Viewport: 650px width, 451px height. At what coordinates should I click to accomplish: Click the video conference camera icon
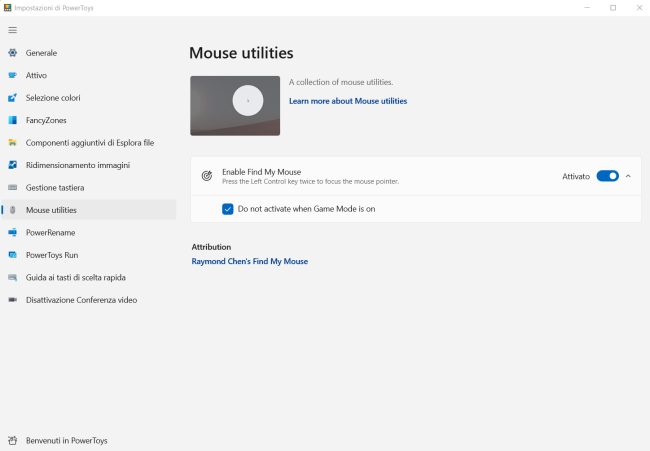pyautogui.click(x=12, y=300)
